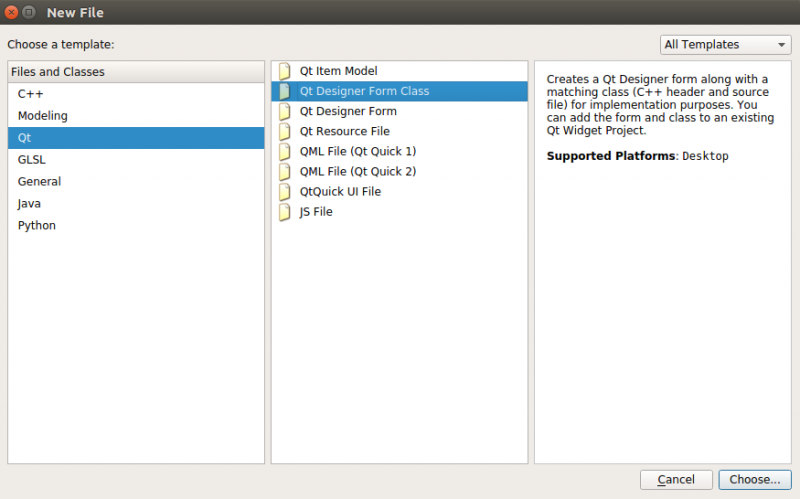
Task: Open the All Templates dropdown
Action: (x=725, y=45)
